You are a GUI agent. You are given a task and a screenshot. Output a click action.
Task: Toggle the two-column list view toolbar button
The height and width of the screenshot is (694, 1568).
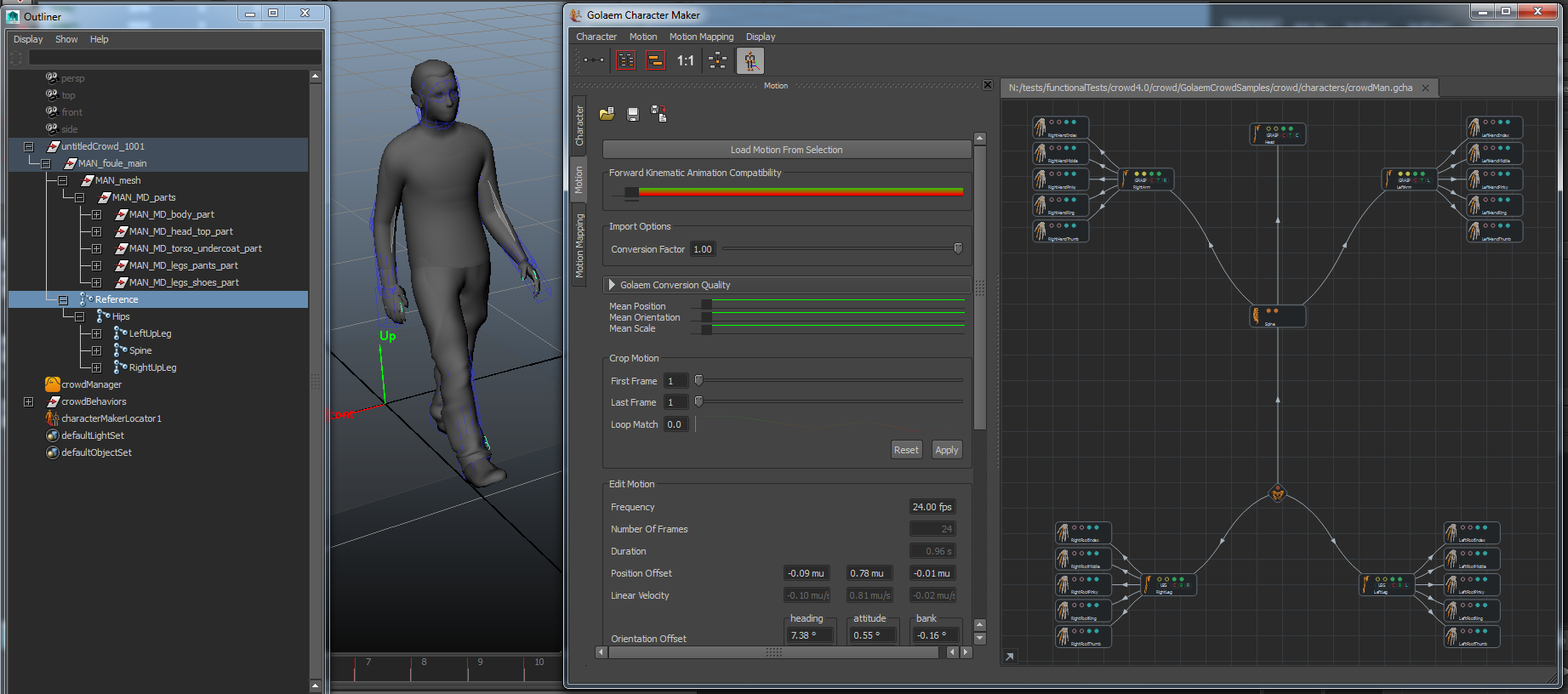[625, 60]
